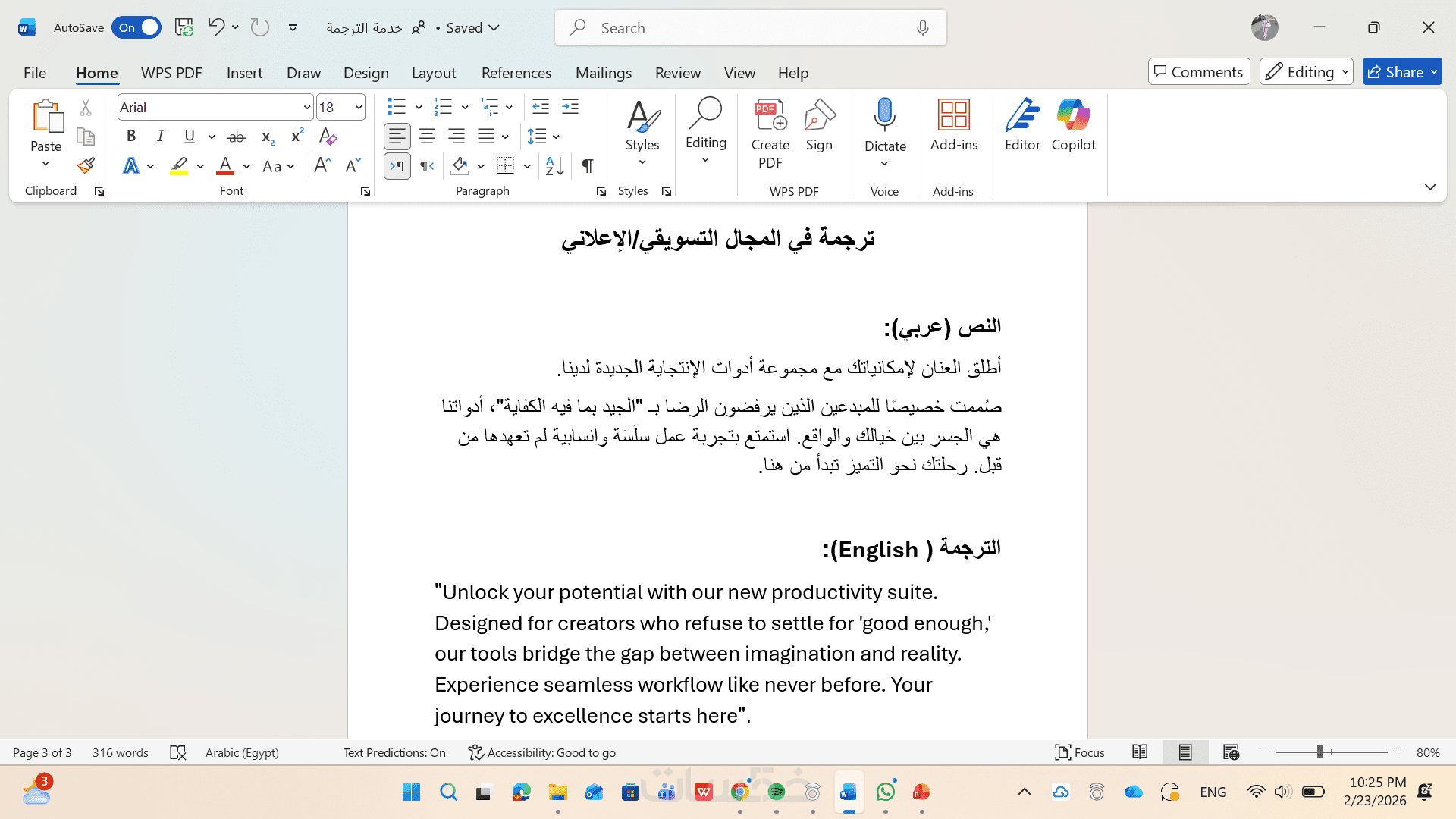Switch to the References tab
1456x819 pixels.
[516, 73]
